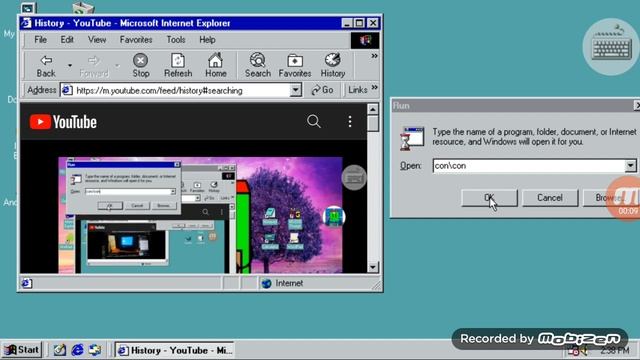The width and height of the screenshot is (640, 360).
Task: Open the Search pane in Internet Explorer
Action: click(258, 65)
